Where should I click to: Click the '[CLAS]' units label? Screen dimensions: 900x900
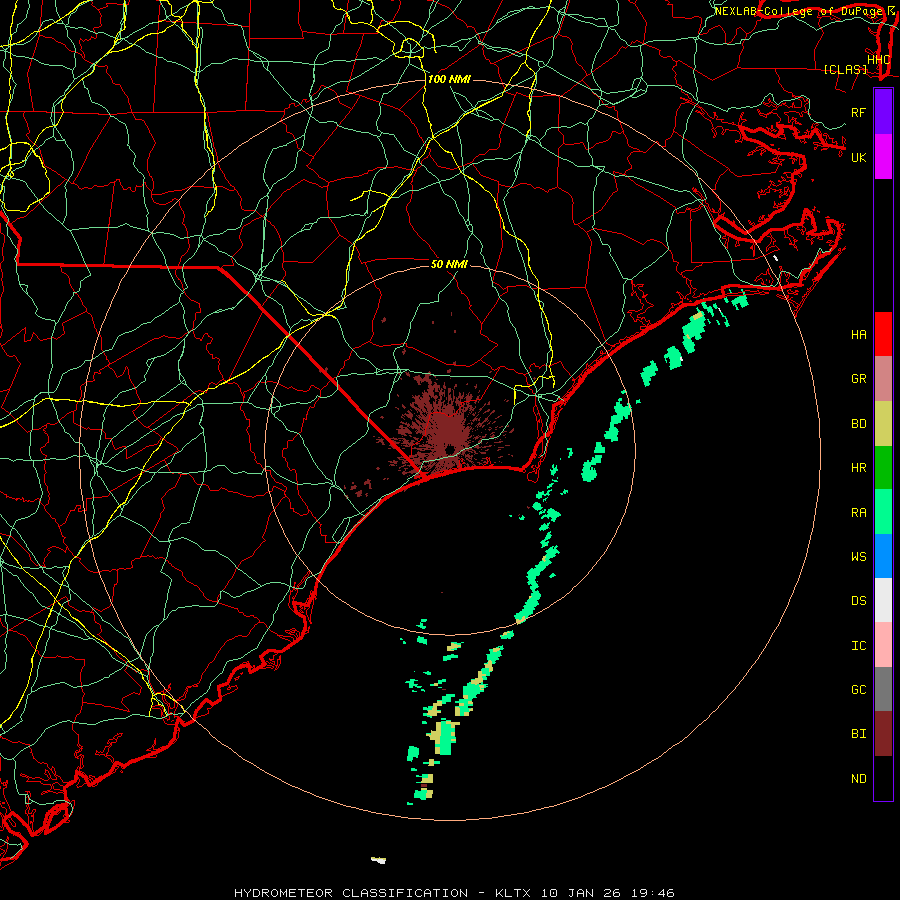[845, 70]
